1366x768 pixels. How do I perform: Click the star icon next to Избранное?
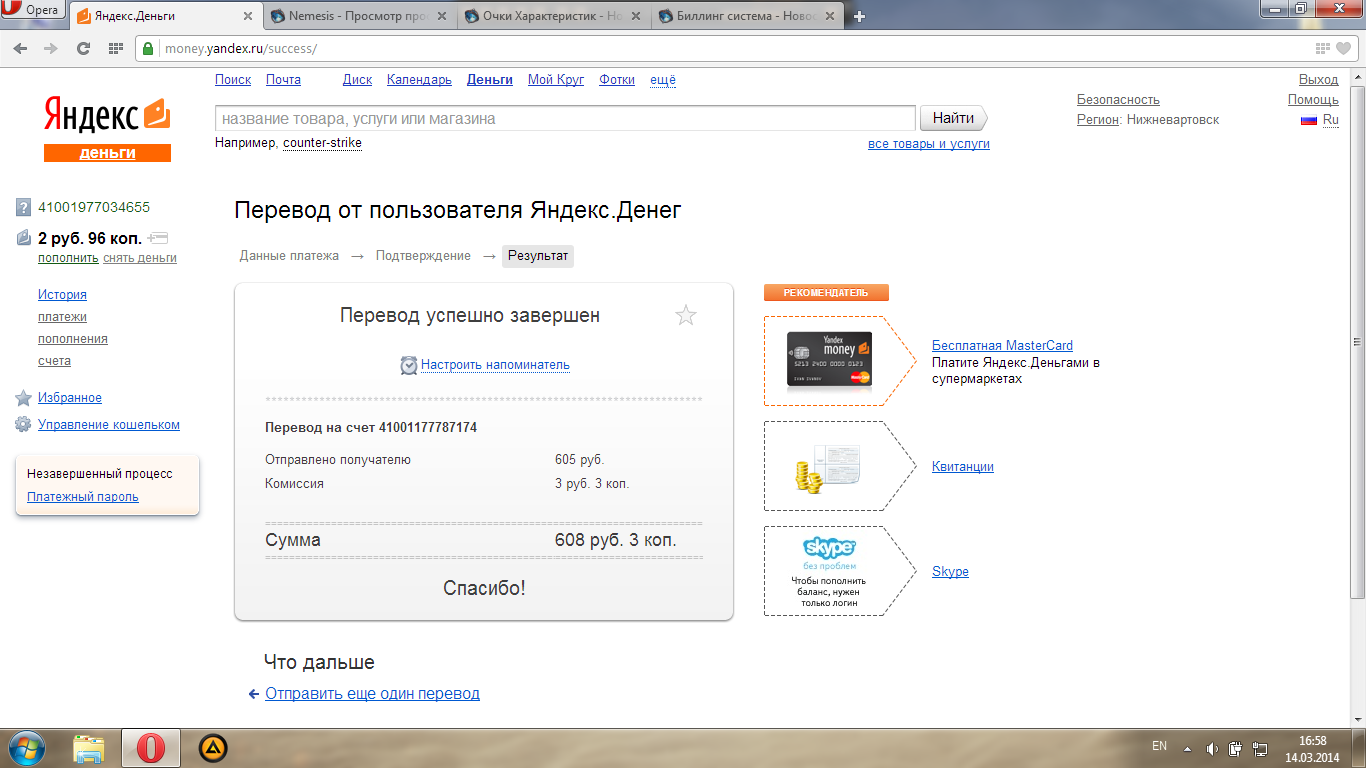[x=23, y=398]
